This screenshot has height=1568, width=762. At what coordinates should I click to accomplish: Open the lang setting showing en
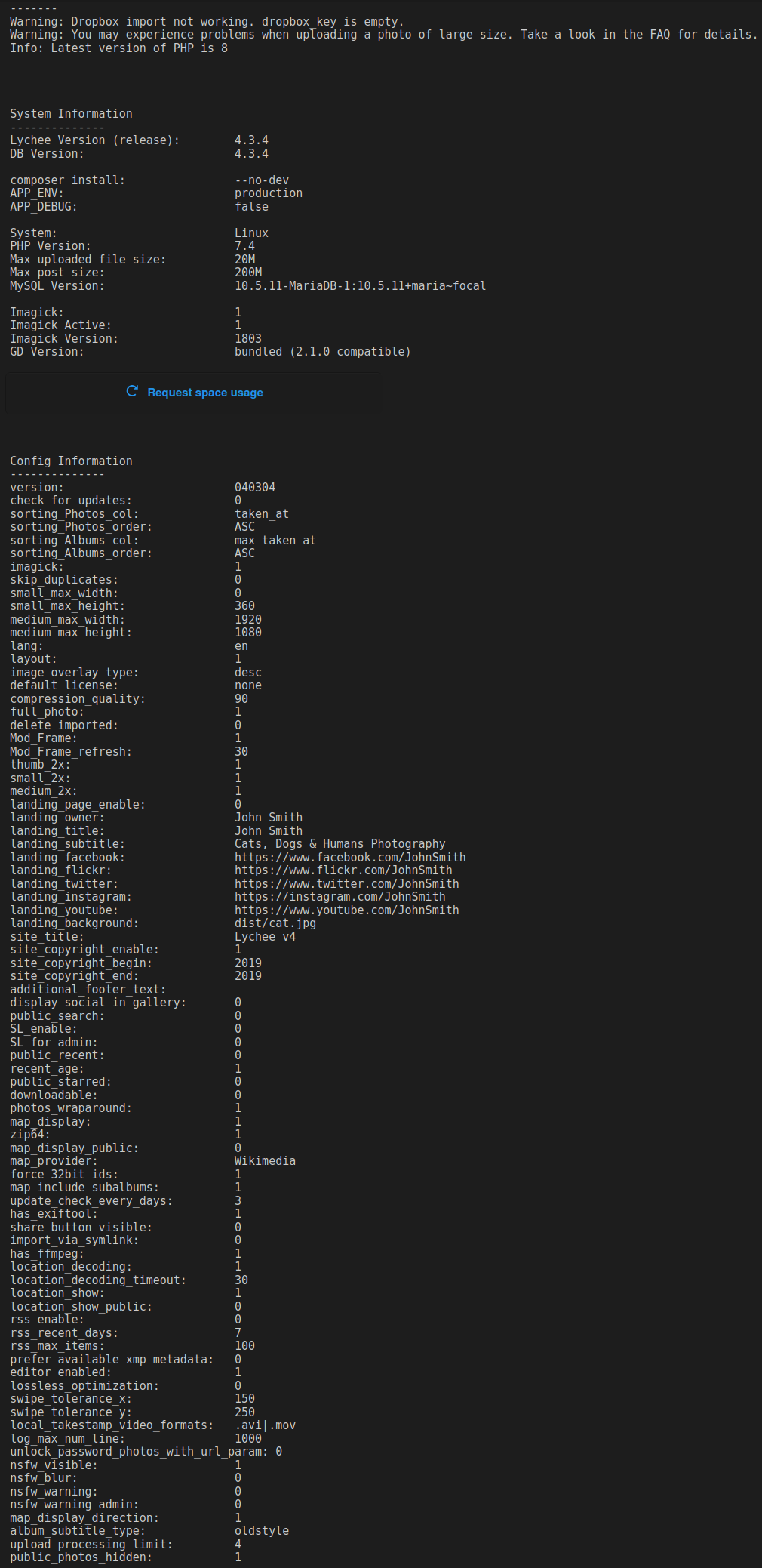click(x=241, y=645)
